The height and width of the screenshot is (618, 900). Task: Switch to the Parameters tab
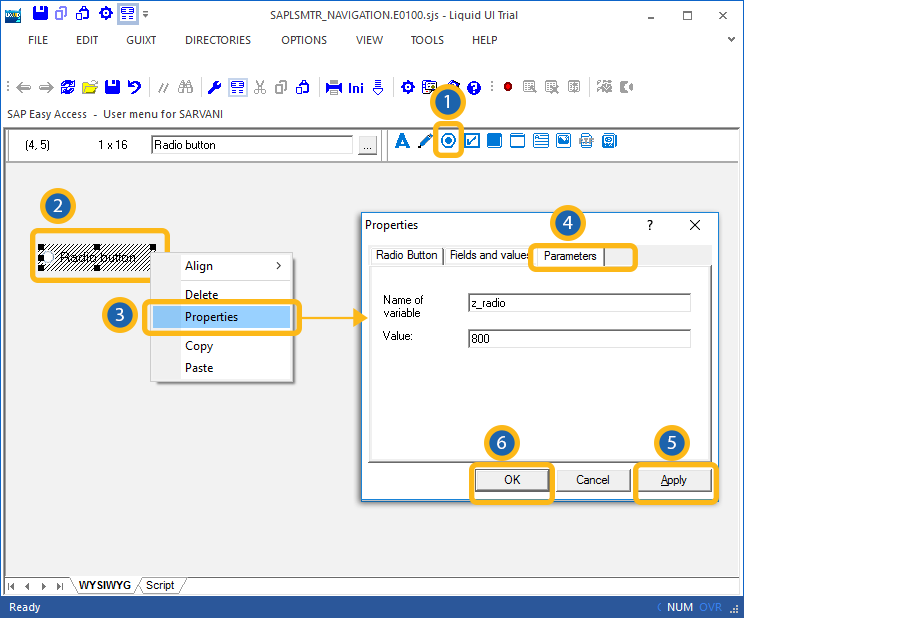pyautogui.click(x=570, y=256)
